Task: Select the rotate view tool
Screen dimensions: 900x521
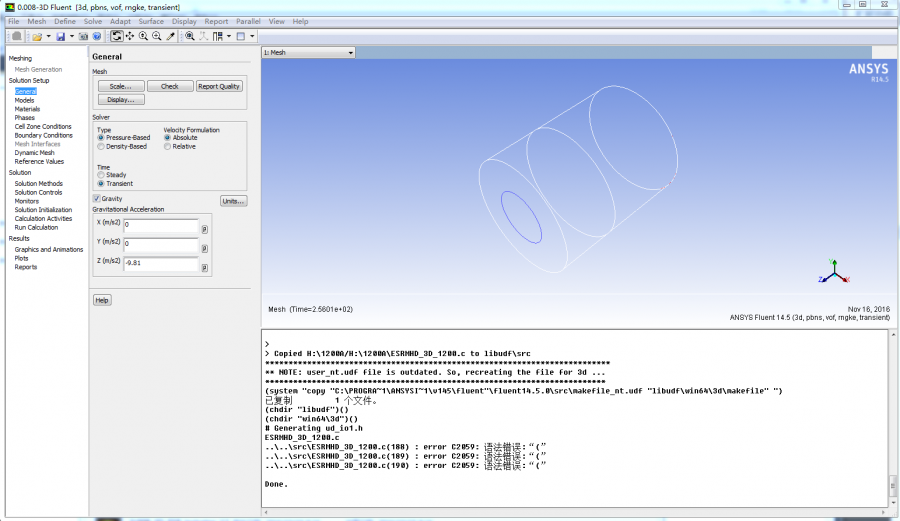Action: 117,36
